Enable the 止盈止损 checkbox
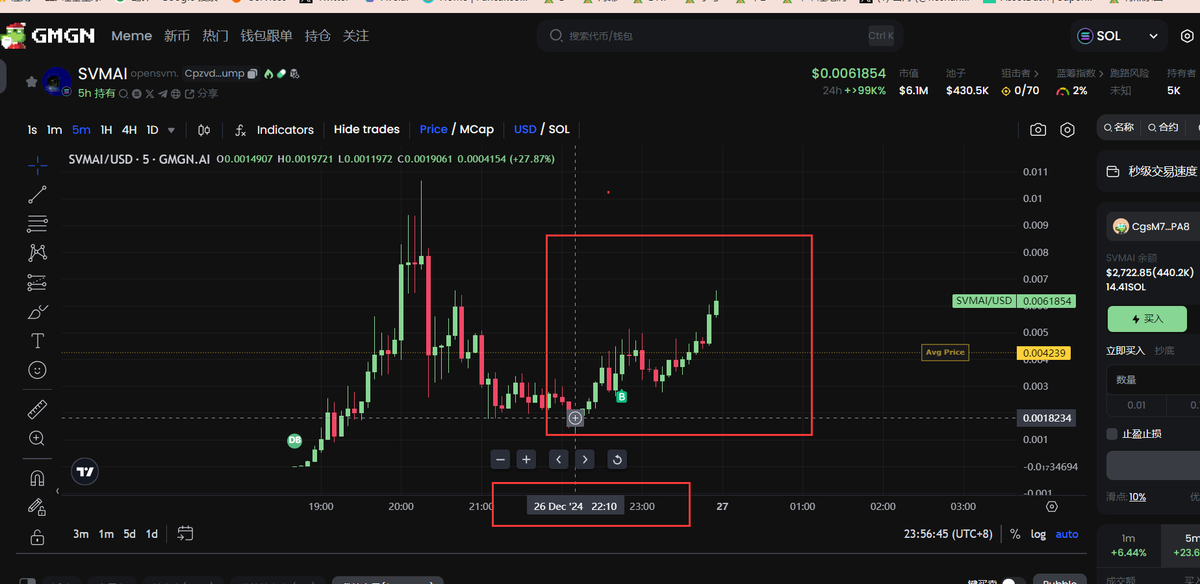 point(1112,434)
